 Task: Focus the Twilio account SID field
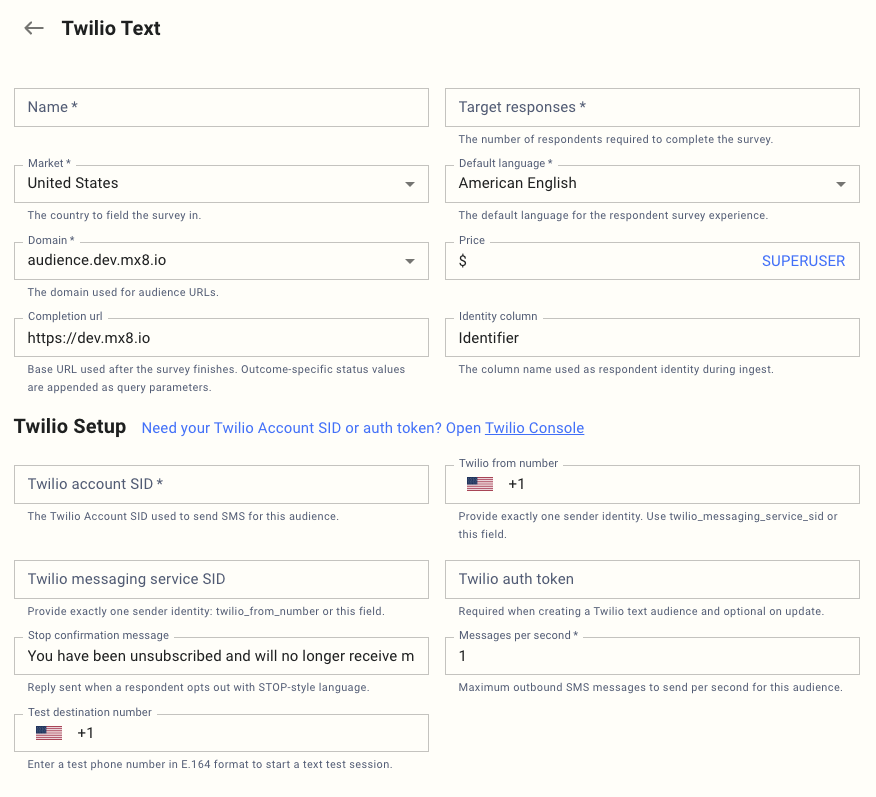click(221, 484)
